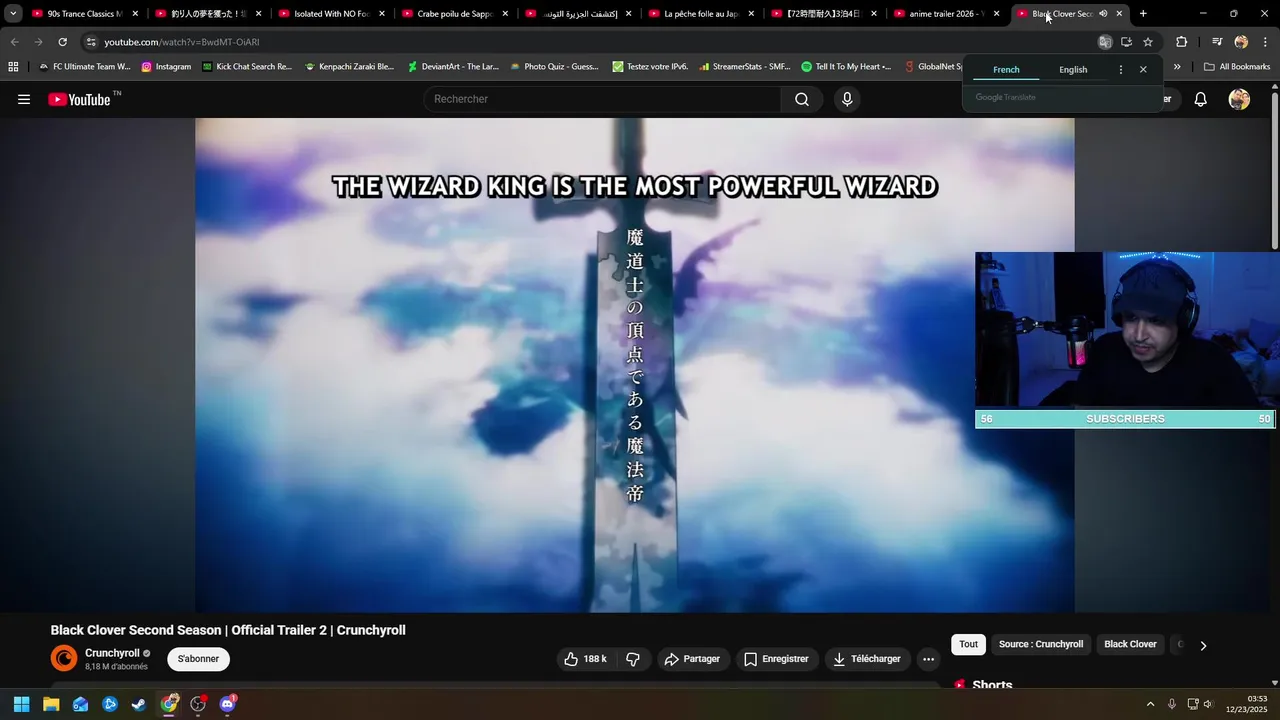This screenshot has width=1280, height=720.
Task: Select the Tout filter chip
Action: [969, 645]
